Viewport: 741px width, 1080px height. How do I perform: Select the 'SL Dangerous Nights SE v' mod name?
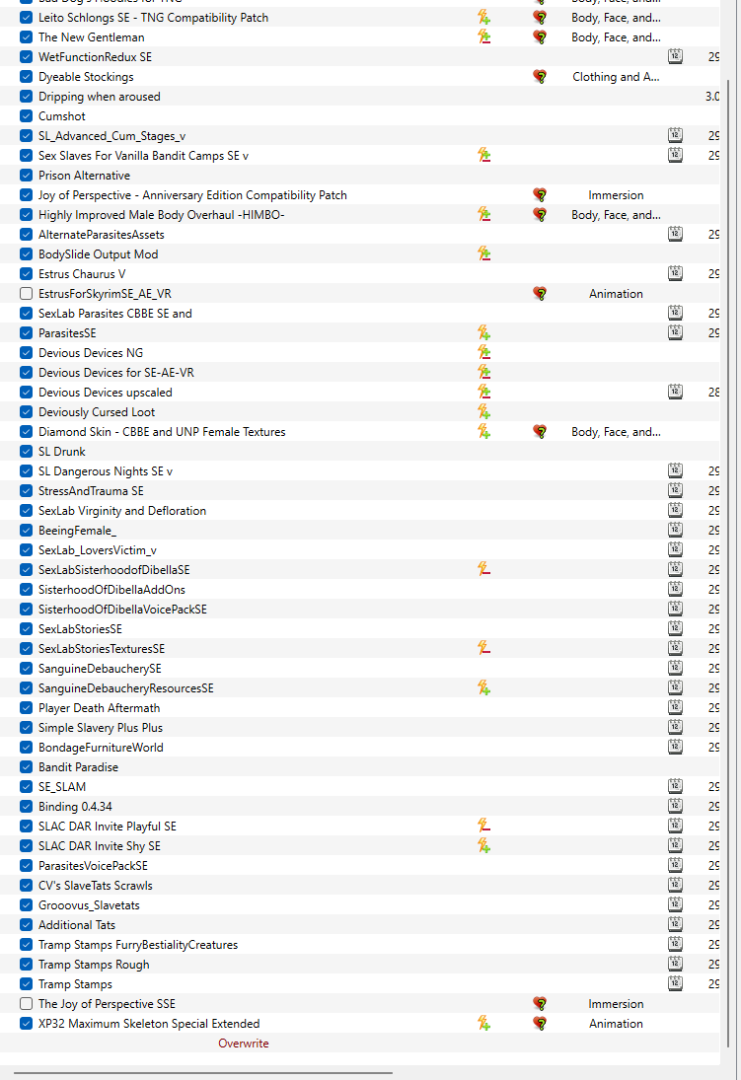(105, 471)
